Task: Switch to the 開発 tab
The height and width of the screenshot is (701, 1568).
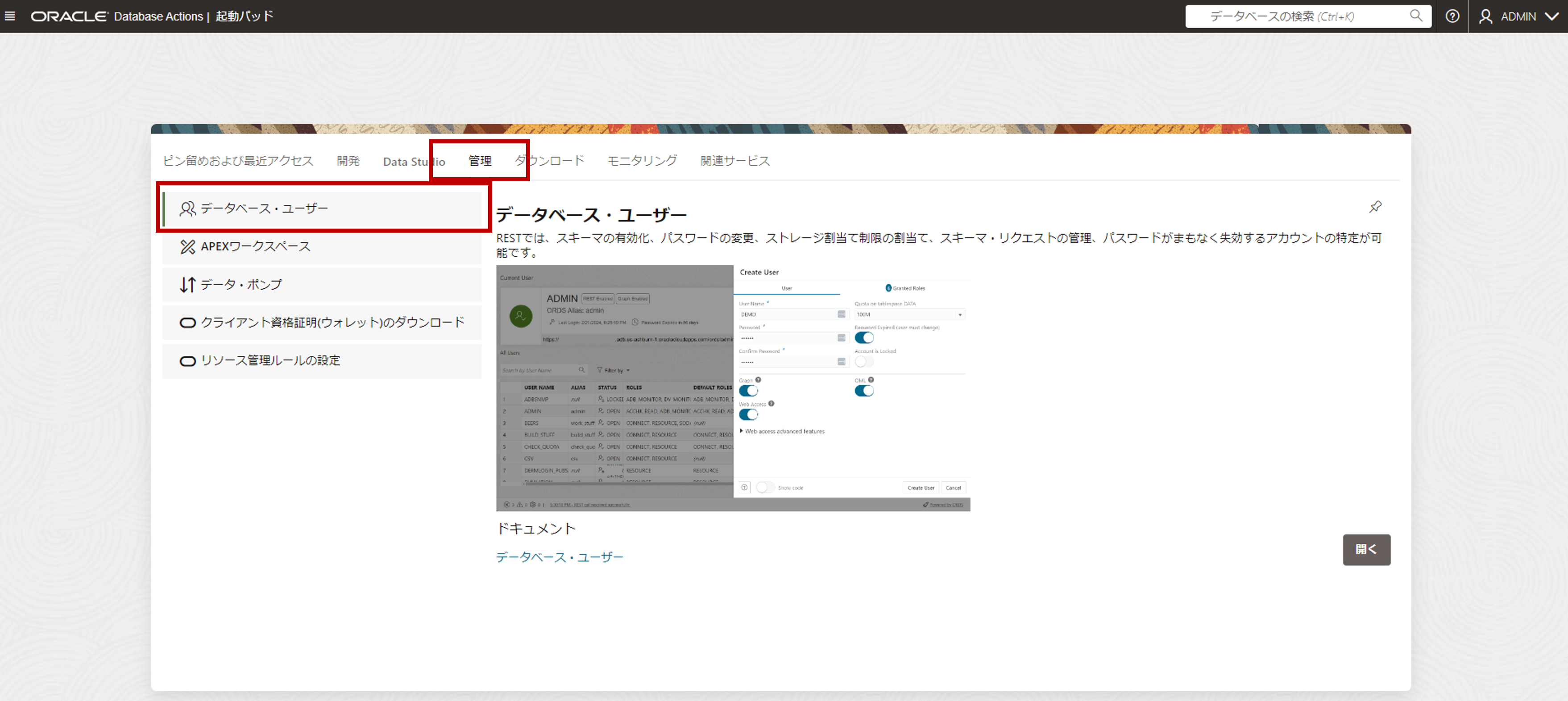Action: 348,161
